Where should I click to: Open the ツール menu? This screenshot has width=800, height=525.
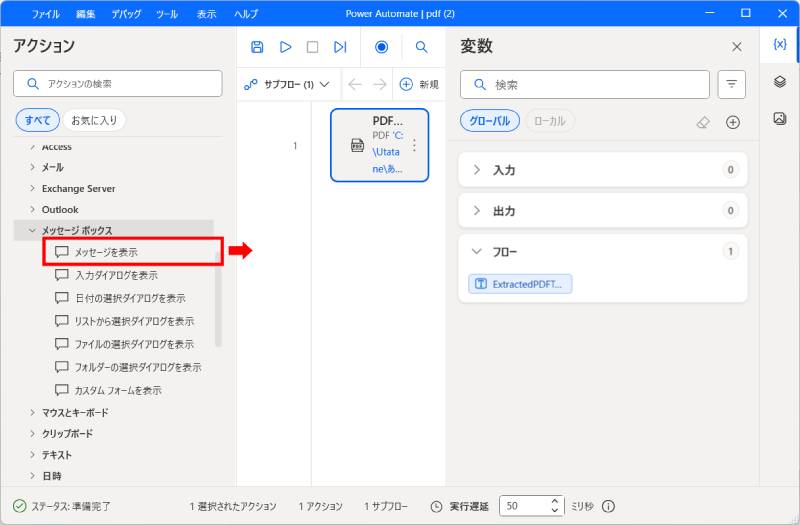(x=167, y=14)
